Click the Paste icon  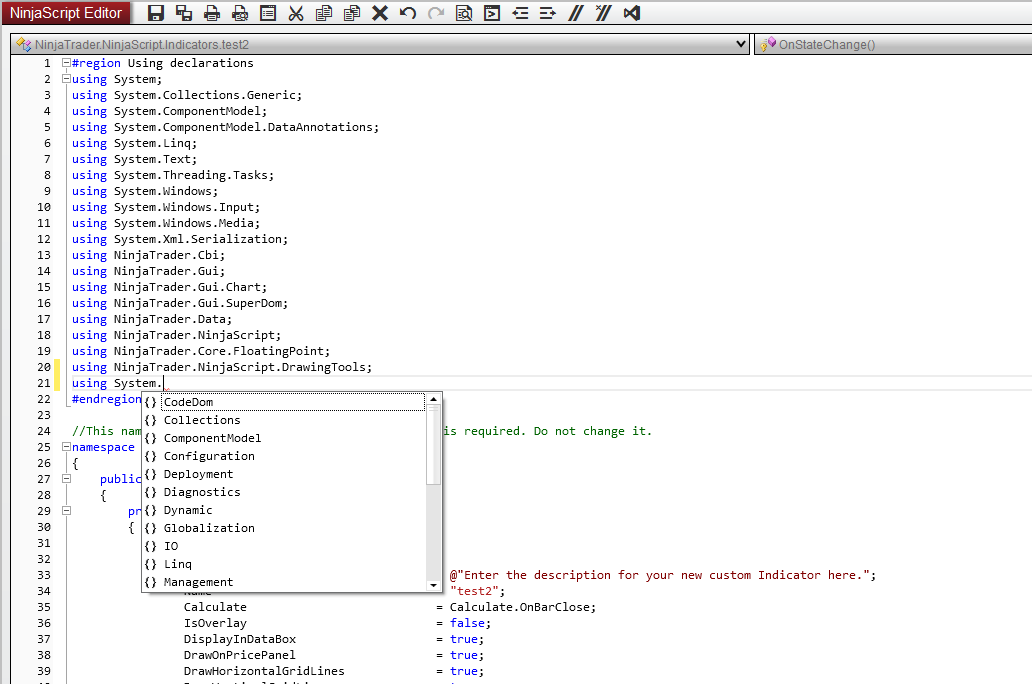[x=352, y=13]
